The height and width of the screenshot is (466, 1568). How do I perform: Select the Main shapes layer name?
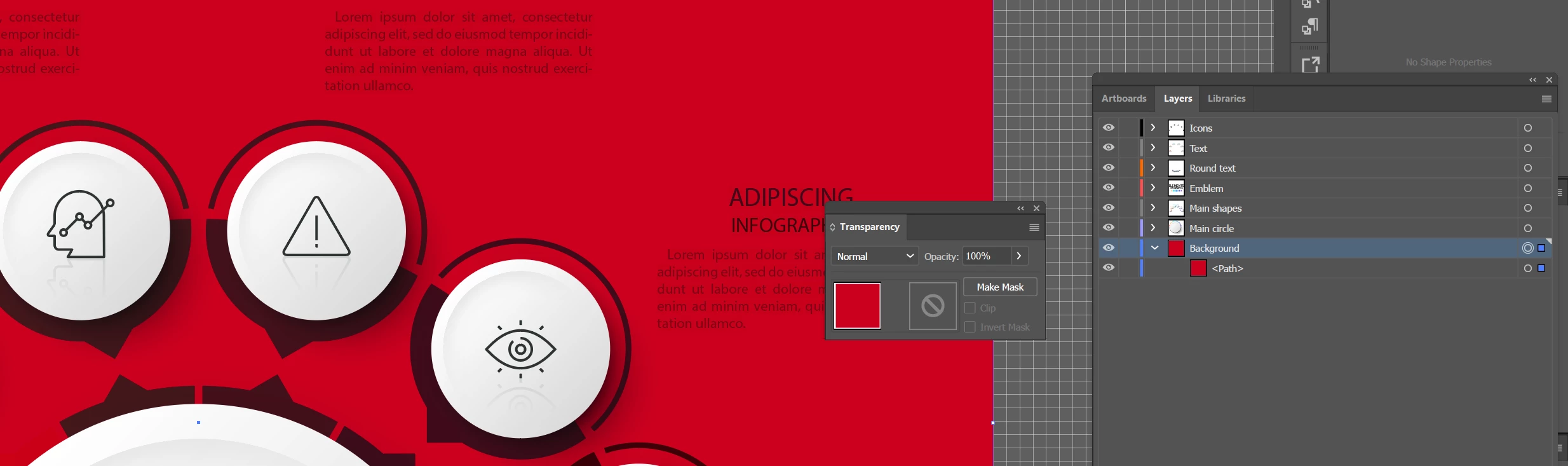click(x=1215, y=209)
